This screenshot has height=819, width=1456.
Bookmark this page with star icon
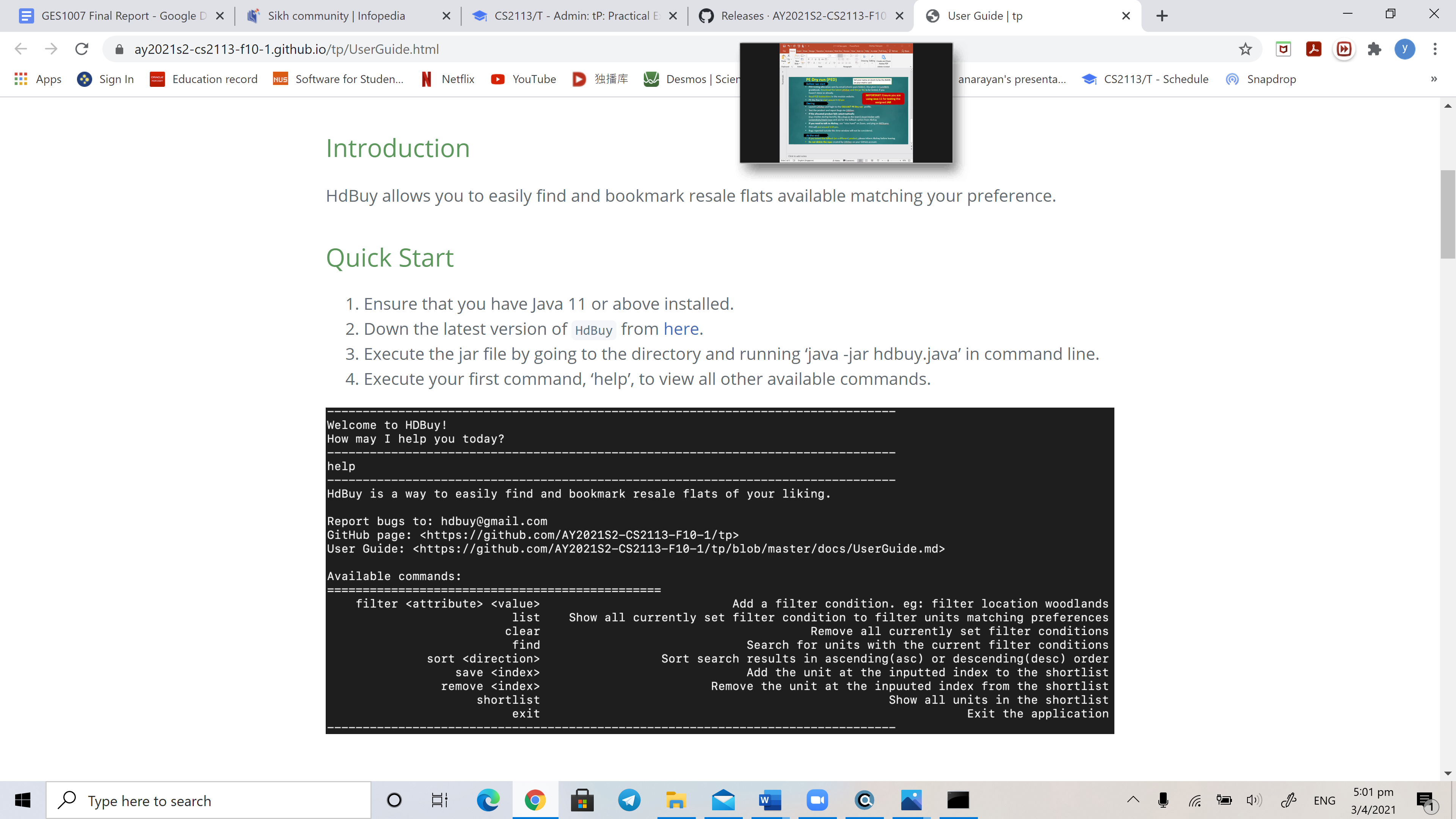point(1245,49)
